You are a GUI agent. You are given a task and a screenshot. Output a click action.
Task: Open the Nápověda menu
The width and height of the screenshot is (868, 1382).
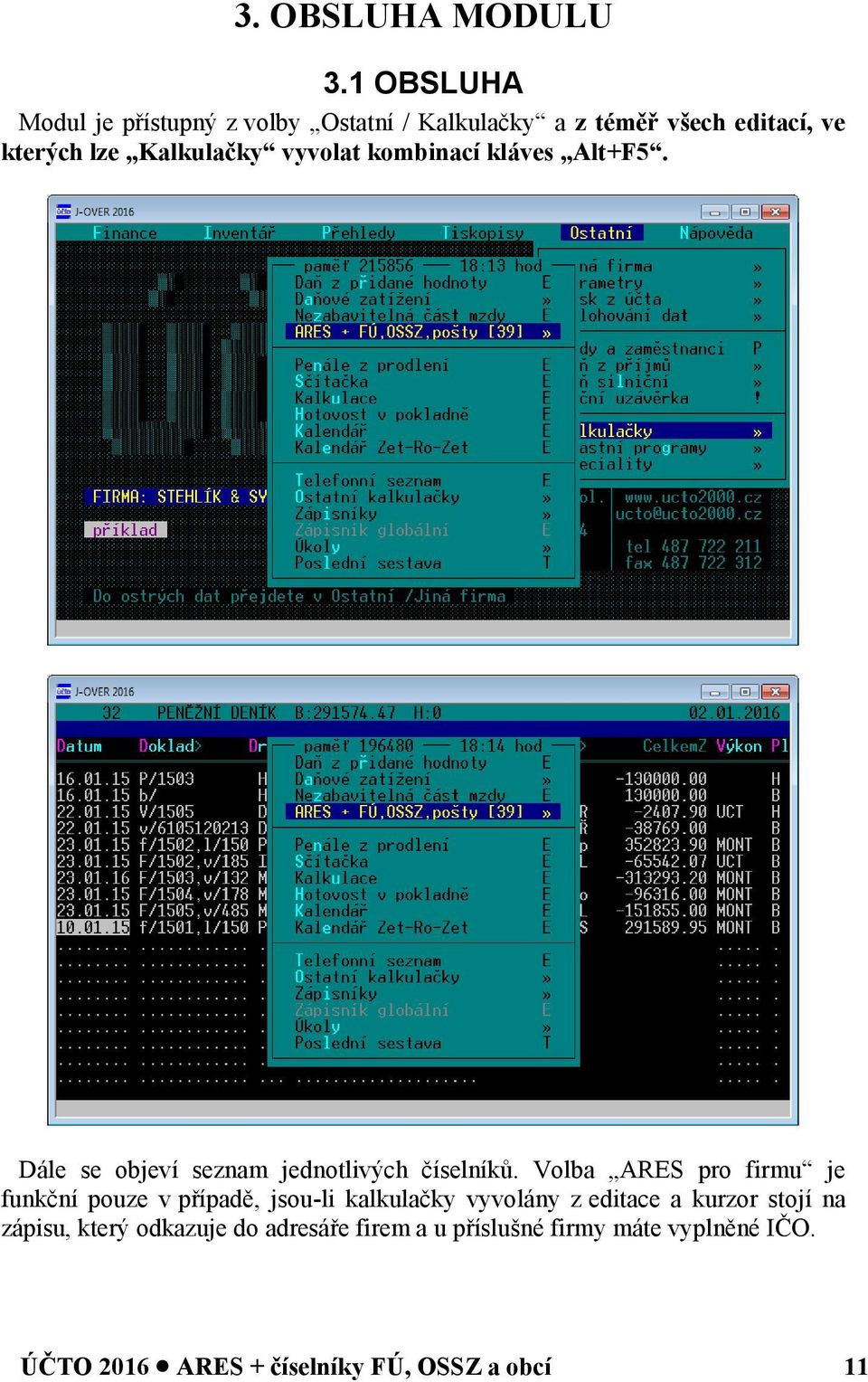coord(716,233)
